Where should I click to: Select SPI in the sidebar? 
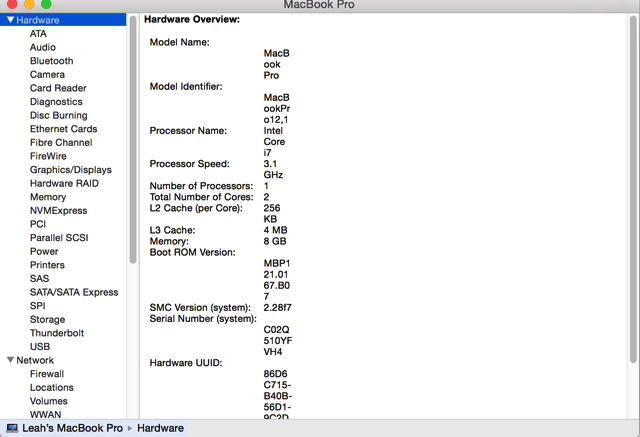coord(38,306)
